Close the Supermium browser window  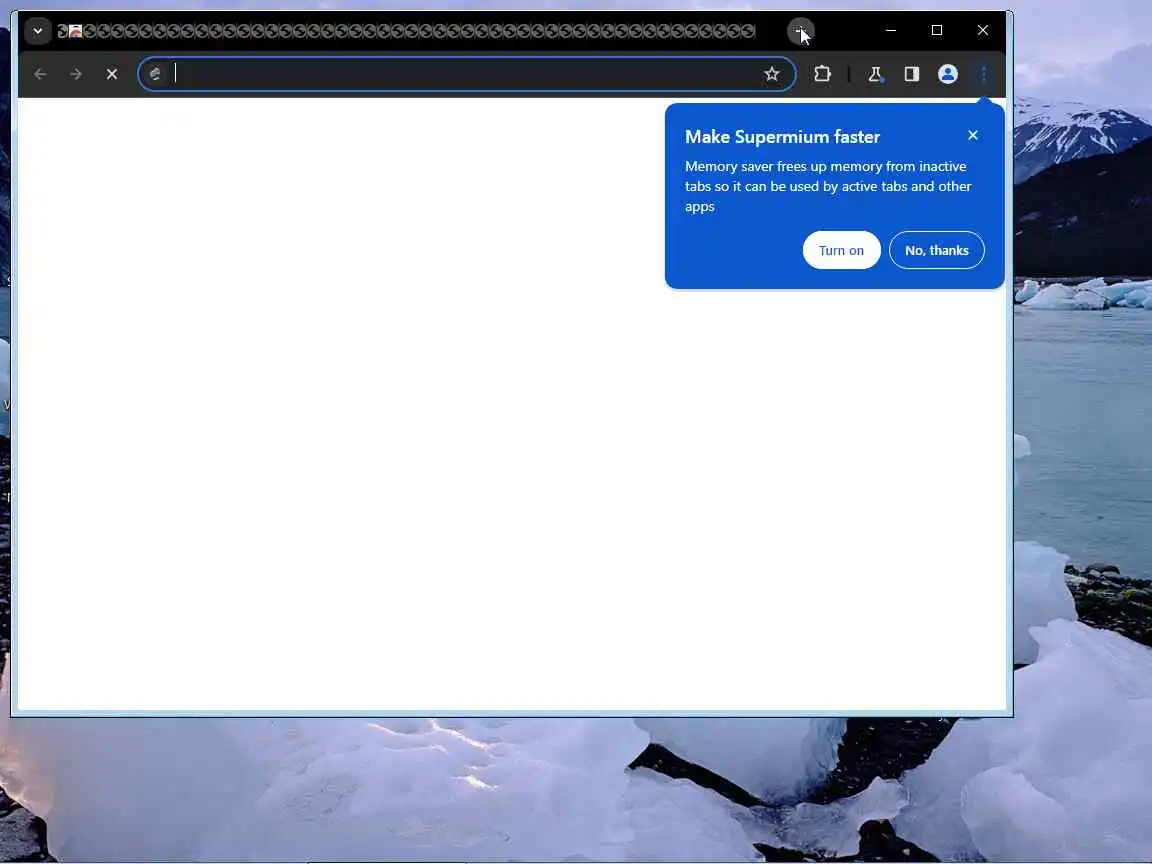[983, 30]
